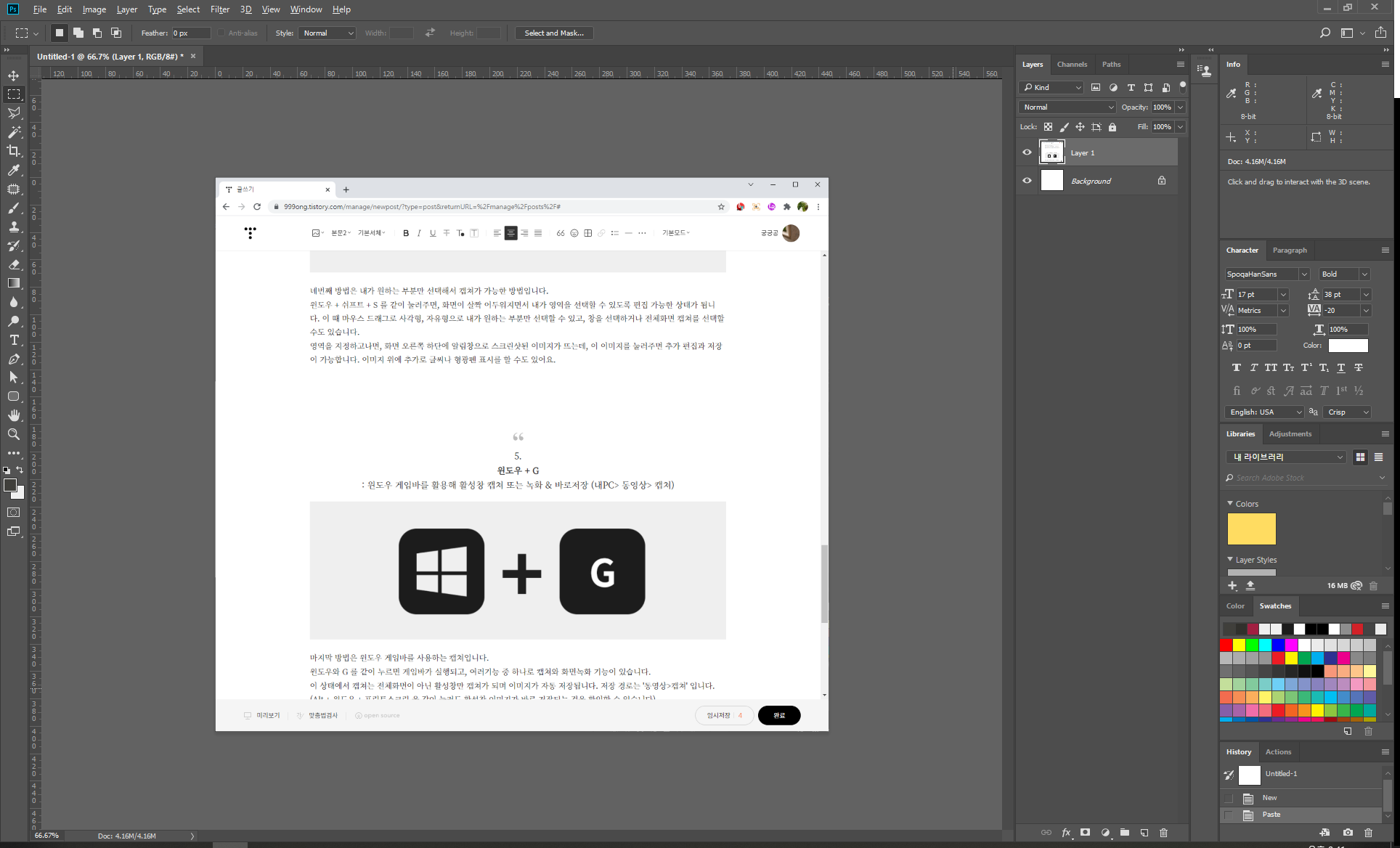
Task: Hide Layer 1 visibility eye
Action: pyautogui.click(x=1027, y=152)
